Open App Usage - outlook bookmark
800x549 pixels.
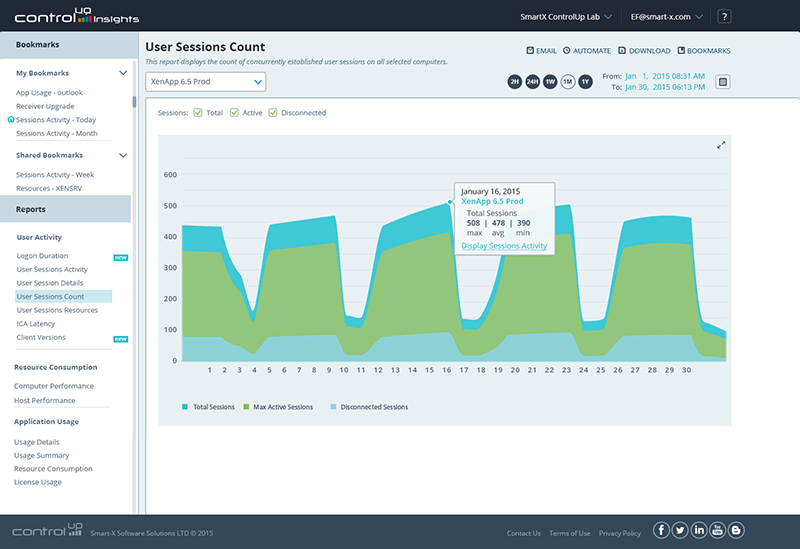49,92
